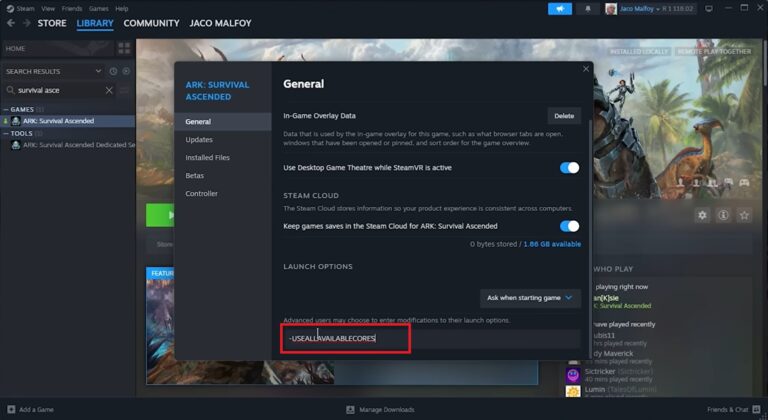Open the Friends menu in menu bar
Screen dimensions: 768x420
[x=69, y=8]
